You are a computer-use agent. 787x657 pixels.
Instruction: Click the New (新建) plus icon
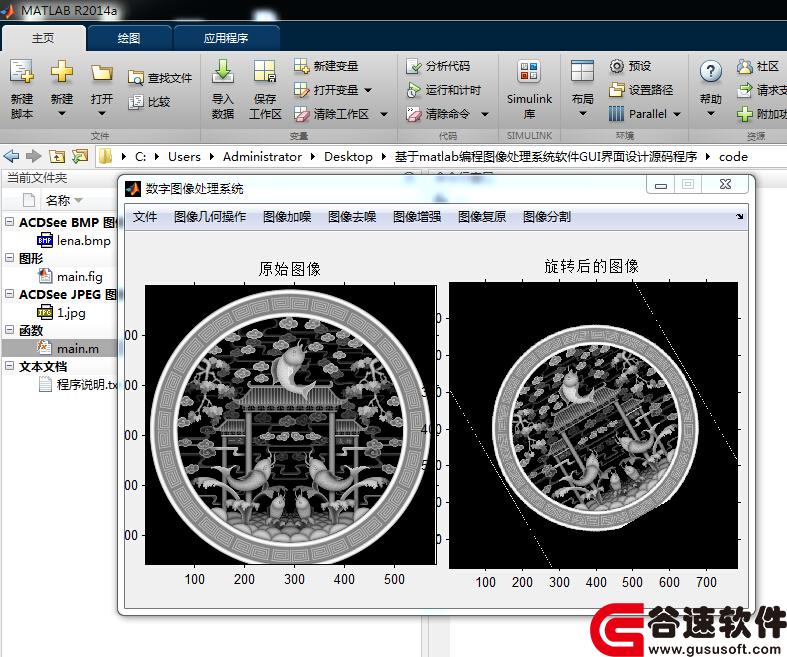tap(62, 72)
